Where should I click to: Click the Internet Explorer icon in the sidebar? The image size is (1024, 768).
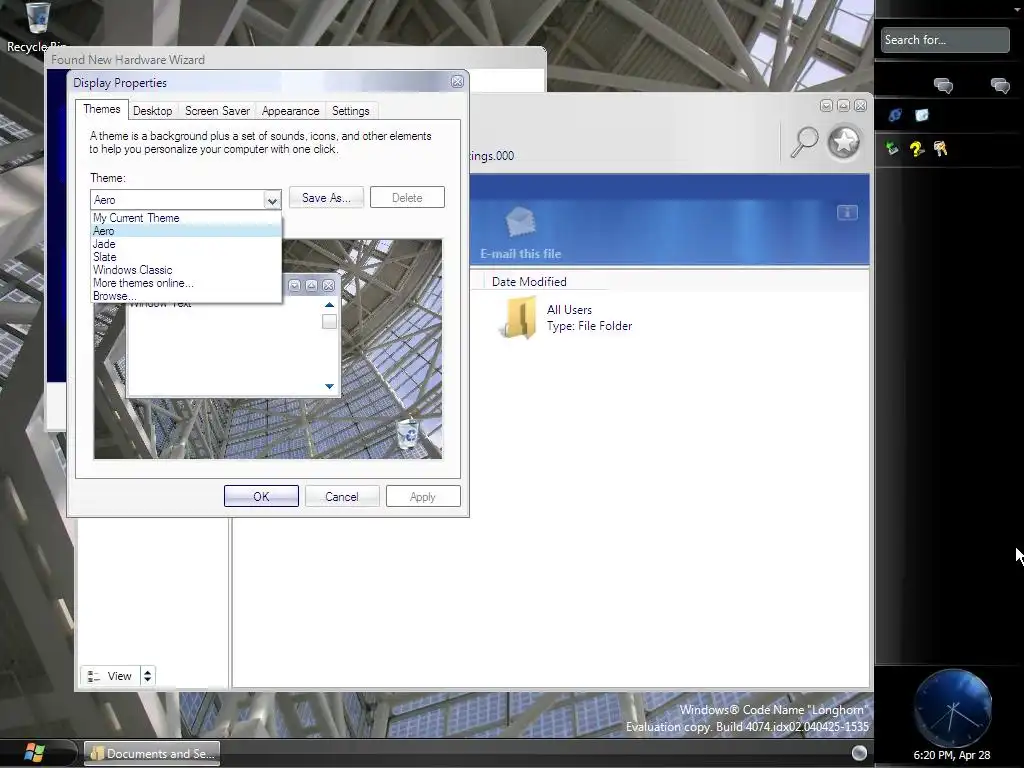895,116
